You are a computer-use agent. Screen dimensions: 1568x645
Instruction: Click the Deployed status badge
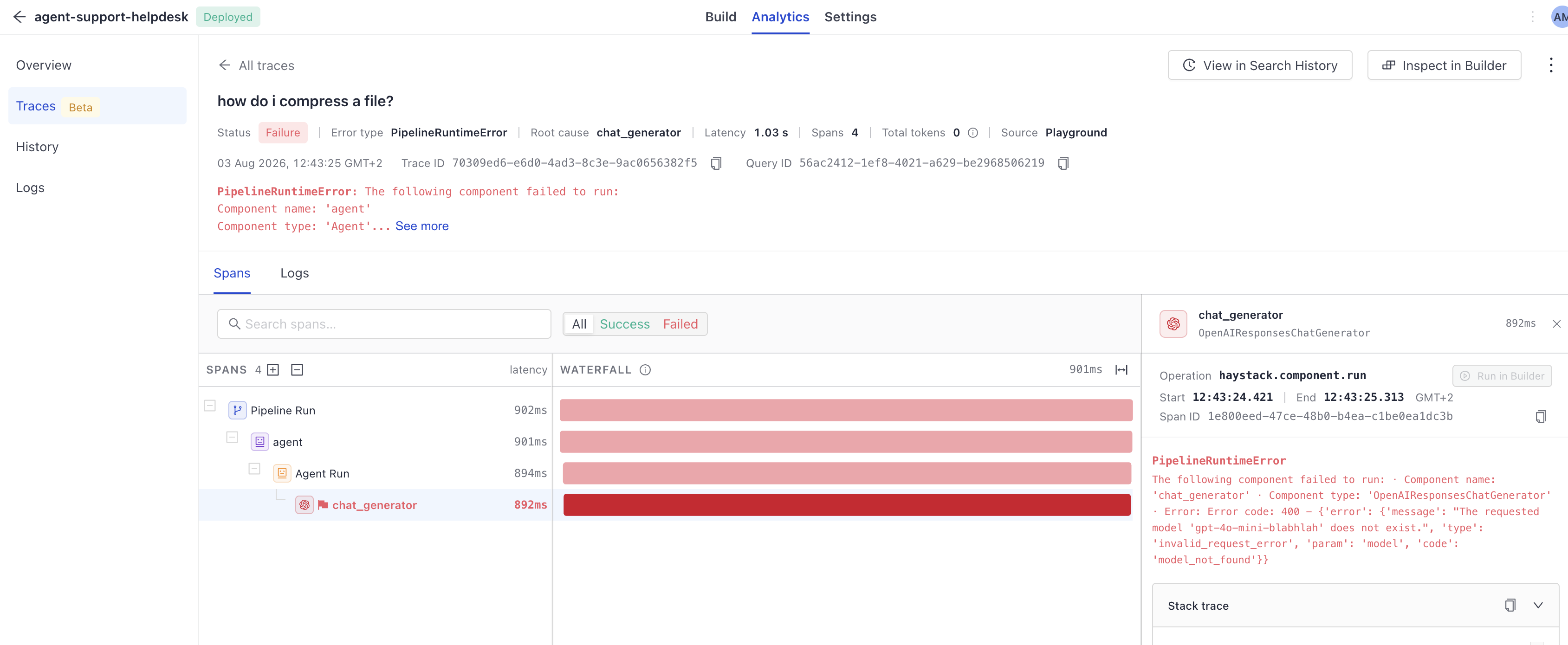tap(227, 17)
